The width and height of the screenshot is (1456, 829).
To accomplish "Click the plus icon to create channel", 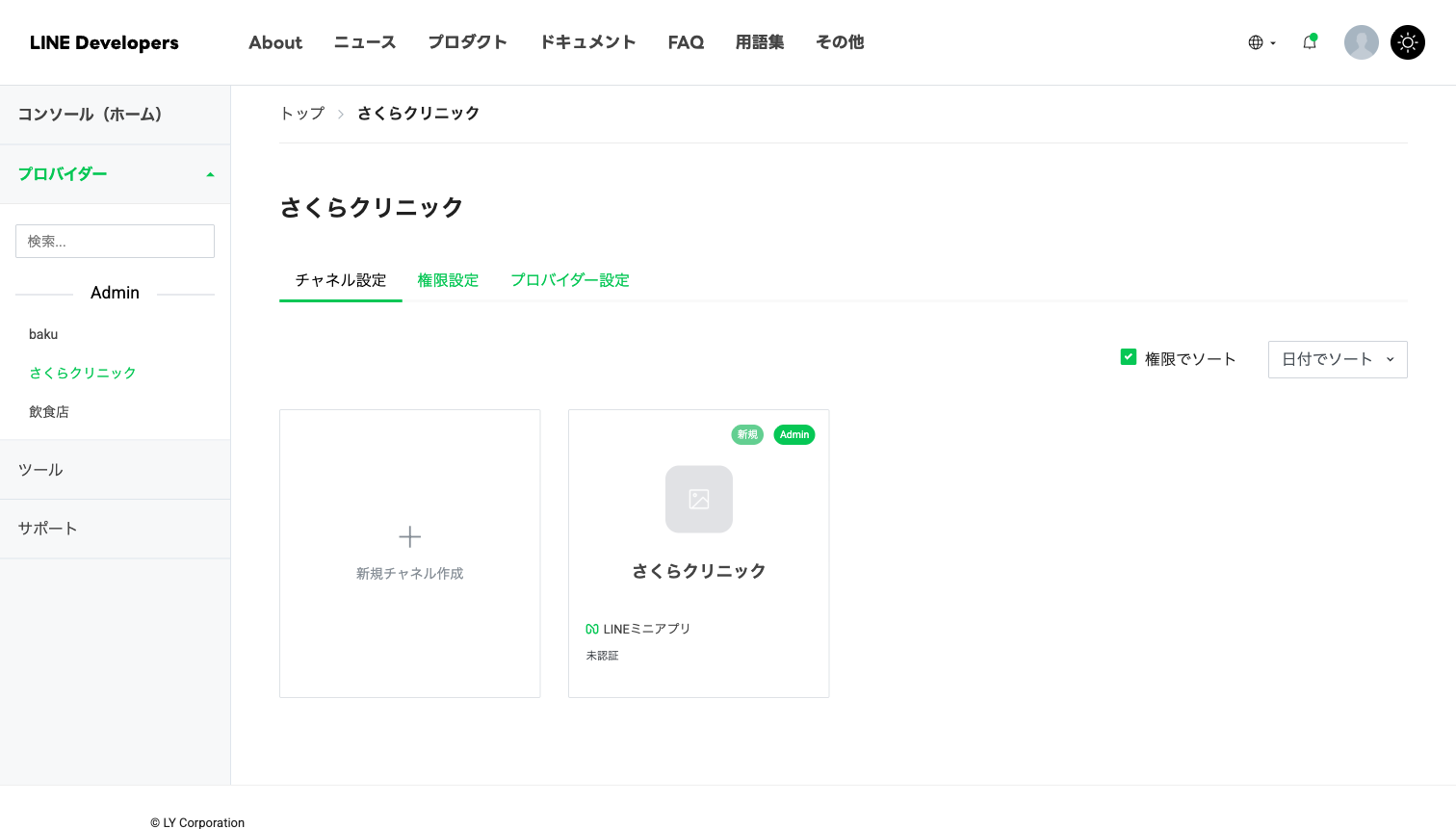I will click(410, 536).
